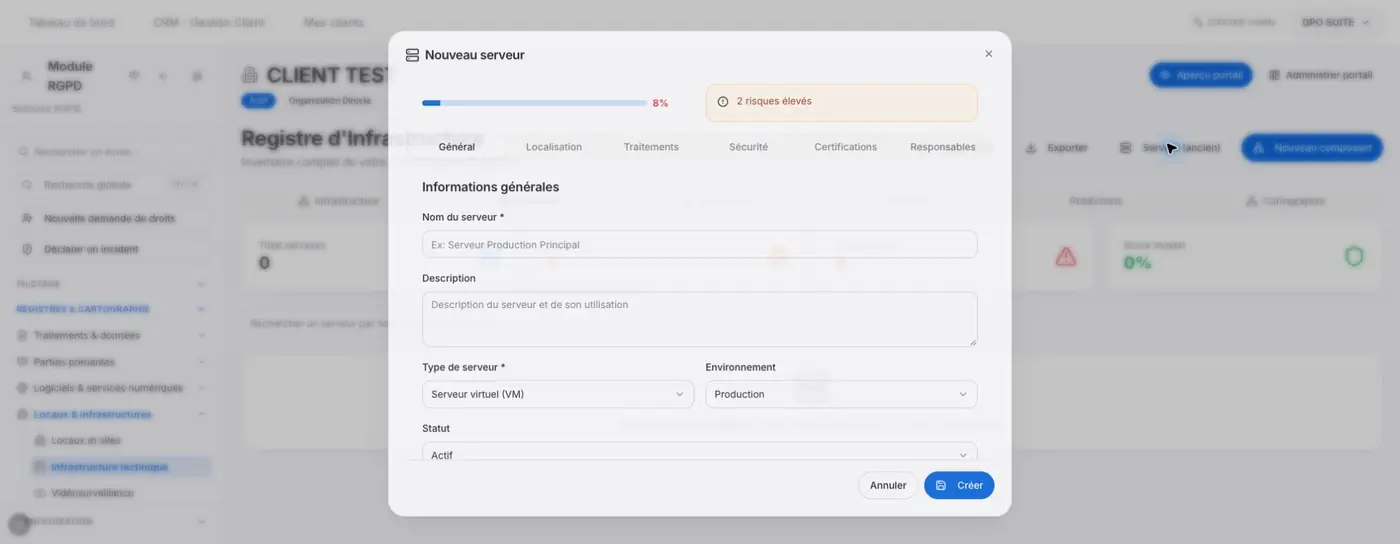This screenshot has width=1400, height=544.
Task: Open the Statut dropdown showing Actif
Action: coord(700,452)
